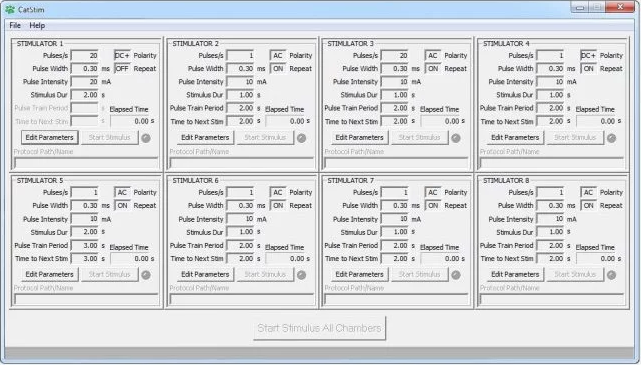Click Stimulator 4 Polarity DC+ field
This screenshot has width=641, height=365.
(x=588, y=55)
